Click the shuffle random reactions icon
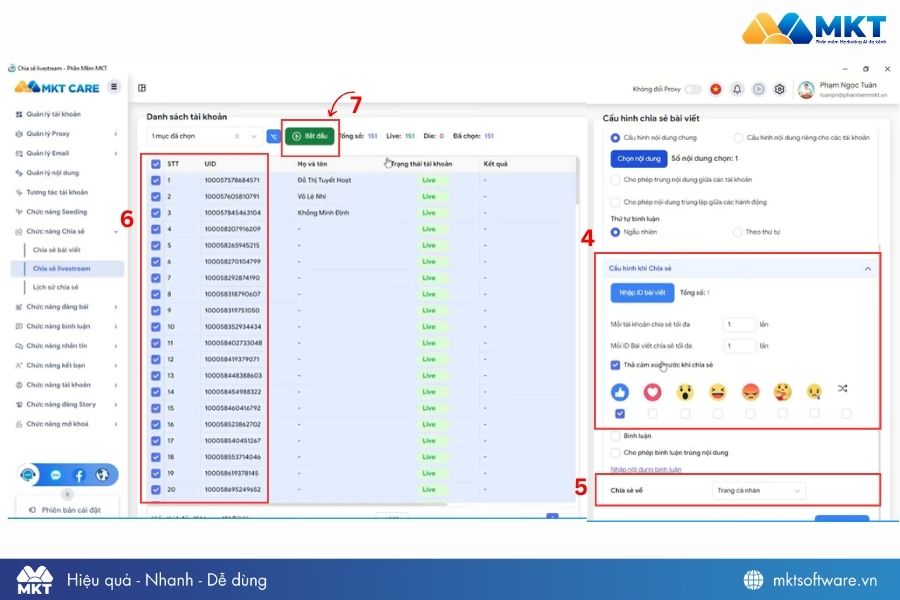 click(842, 389)
